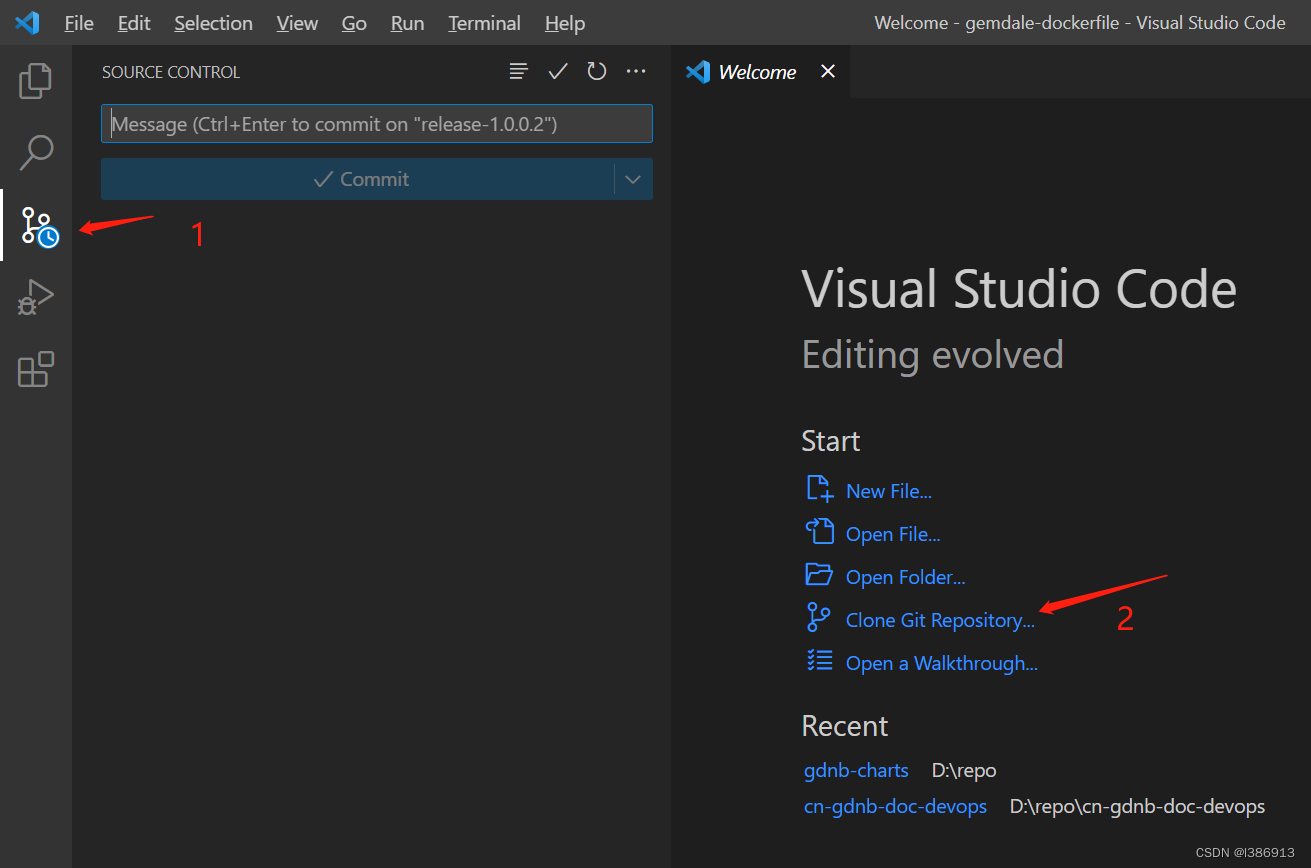Open the Source Control view icon
Viewport: 1311px width, 868px height.
pos(38,226)
